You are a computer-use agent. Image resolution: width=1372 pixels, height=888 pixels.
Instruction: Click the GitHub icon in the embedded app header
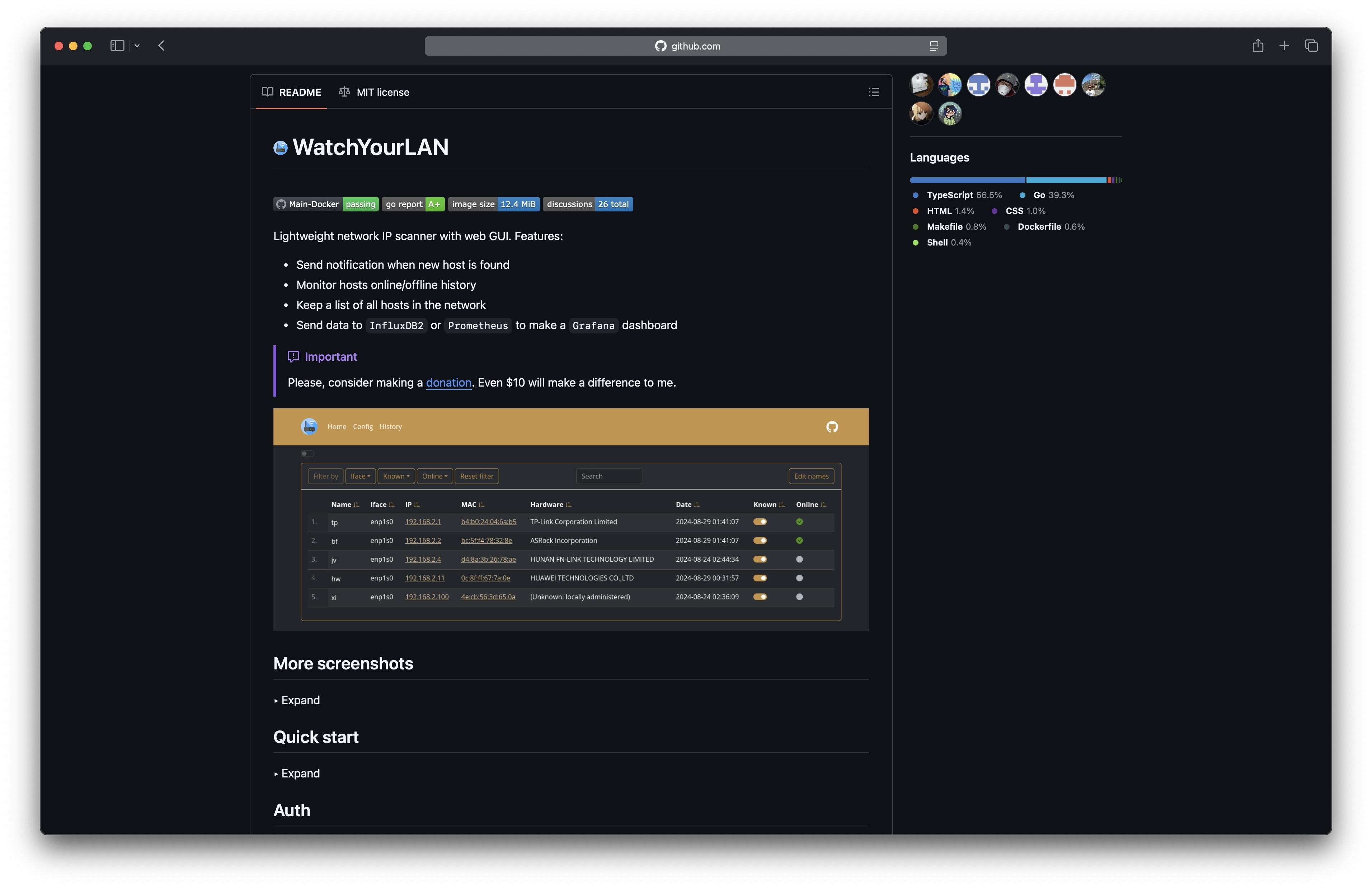click(x=832, y=427)
